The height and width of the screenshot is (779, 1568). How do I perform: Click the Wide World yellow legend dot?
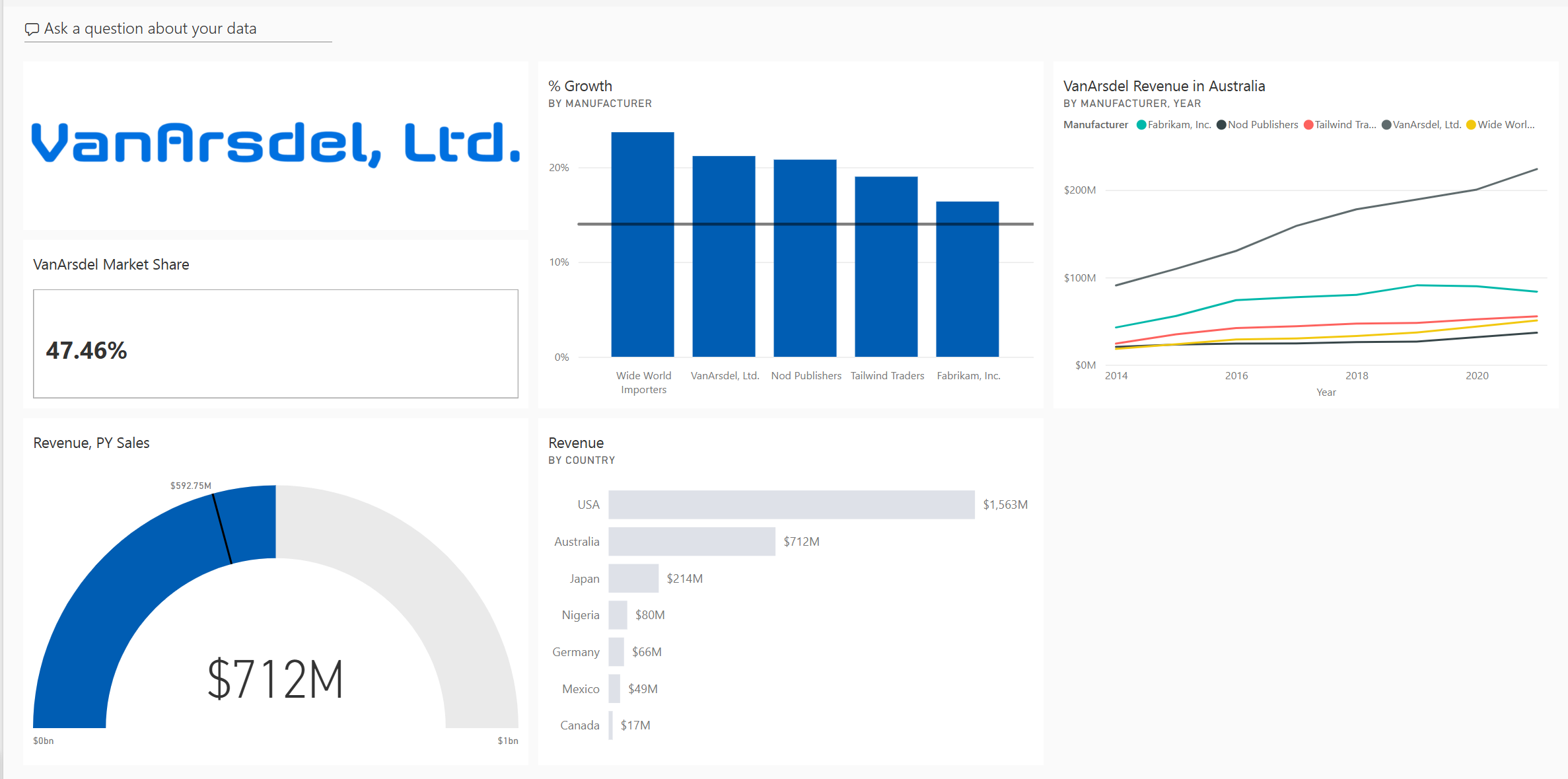coord(1471,125)
